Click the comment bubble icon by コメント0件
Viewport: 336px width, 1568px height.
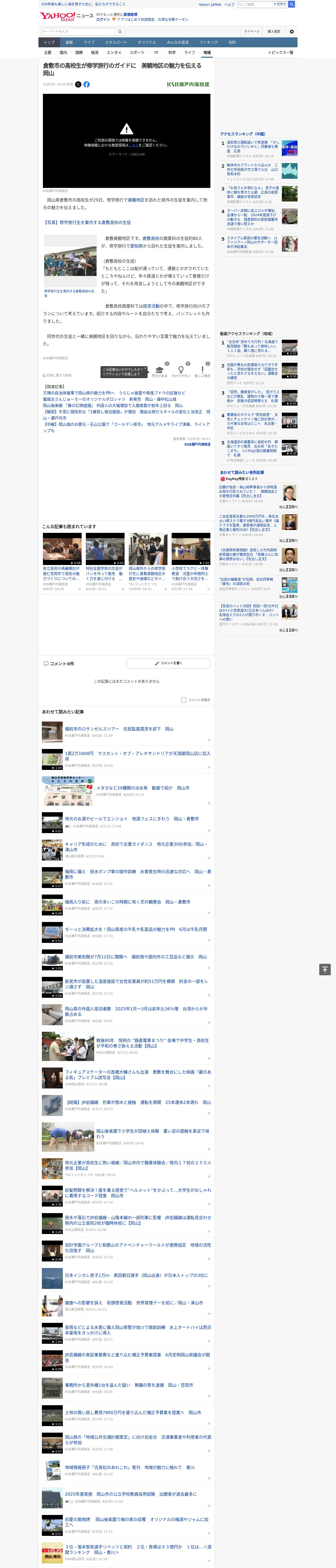pos(46,664)
